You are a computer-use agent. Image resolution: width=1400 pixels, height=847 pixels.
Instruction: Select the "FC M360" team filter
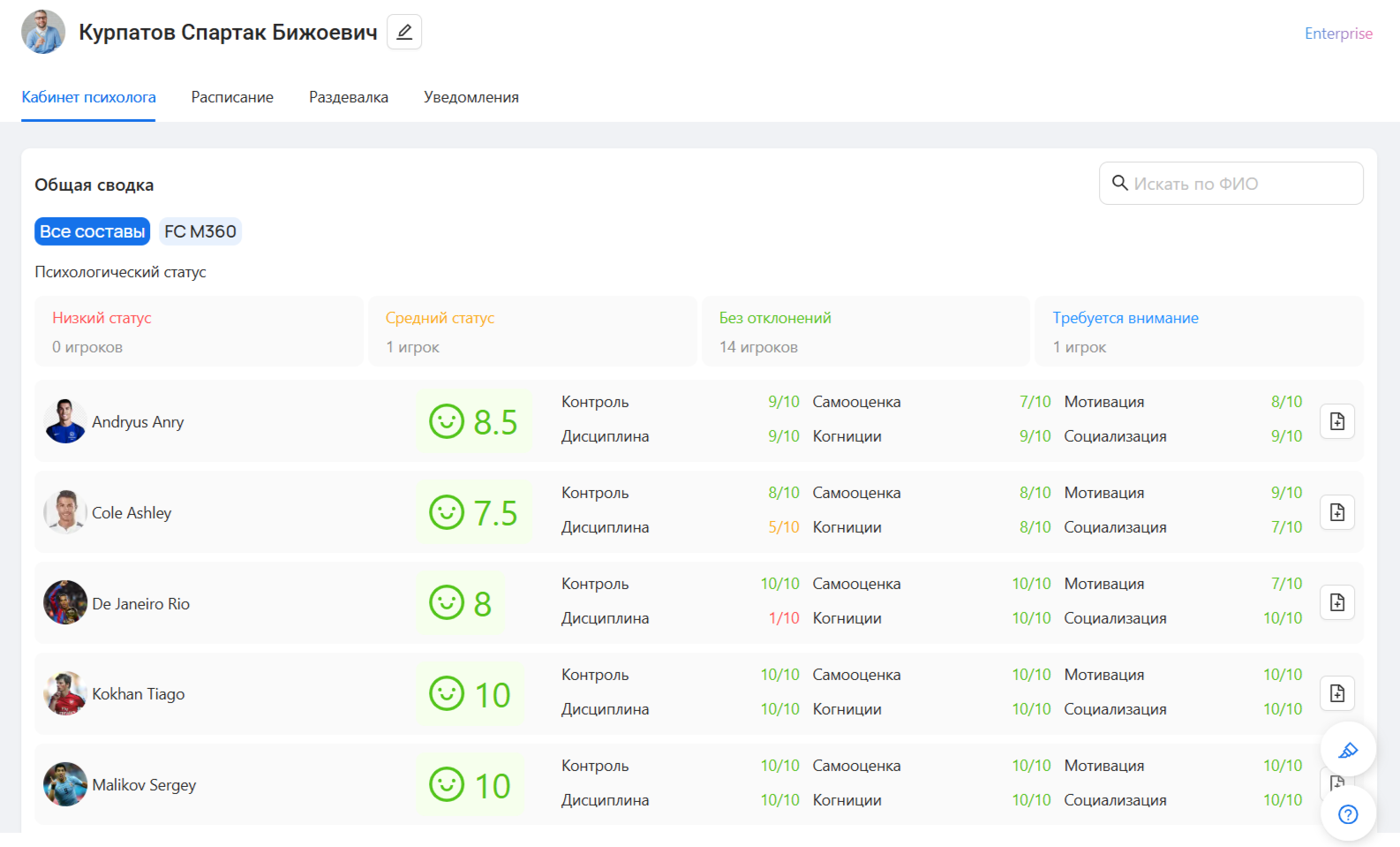[200, 231]
